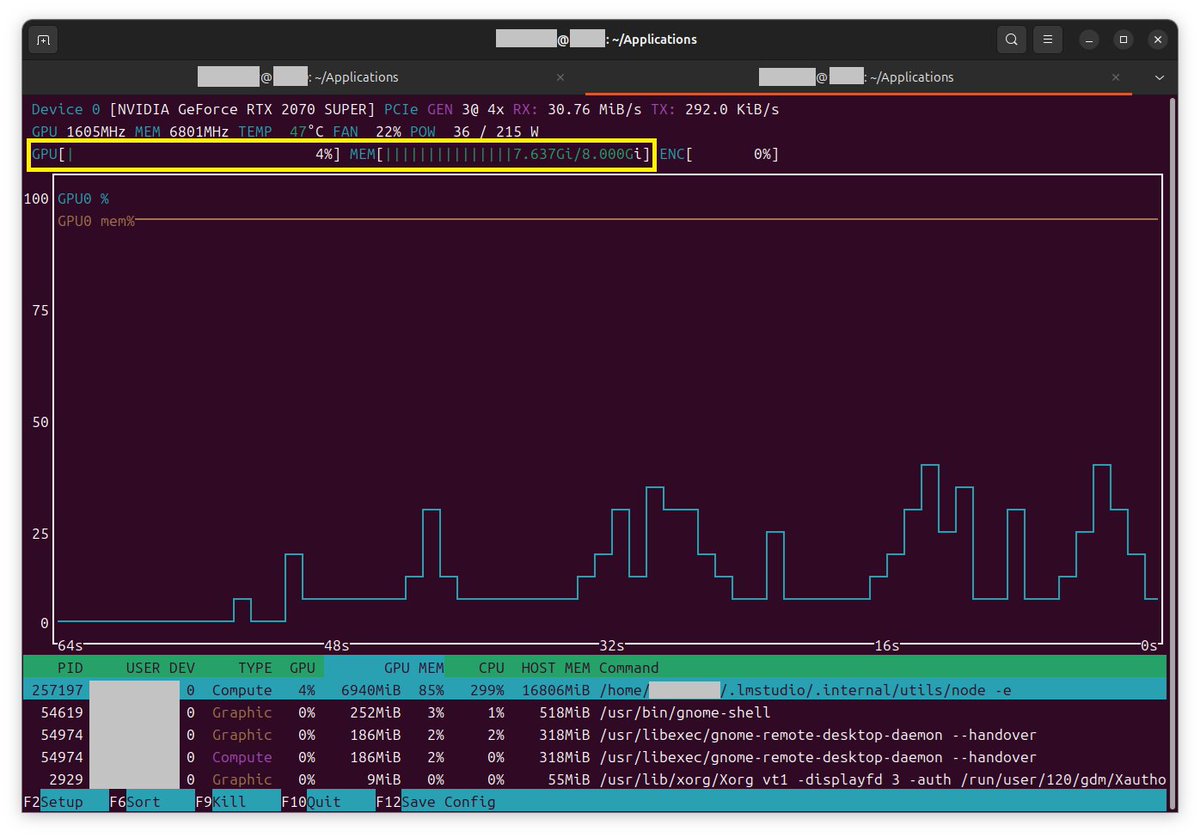
Task: Click F12 Save Config button
Action: tap(436, 801)
